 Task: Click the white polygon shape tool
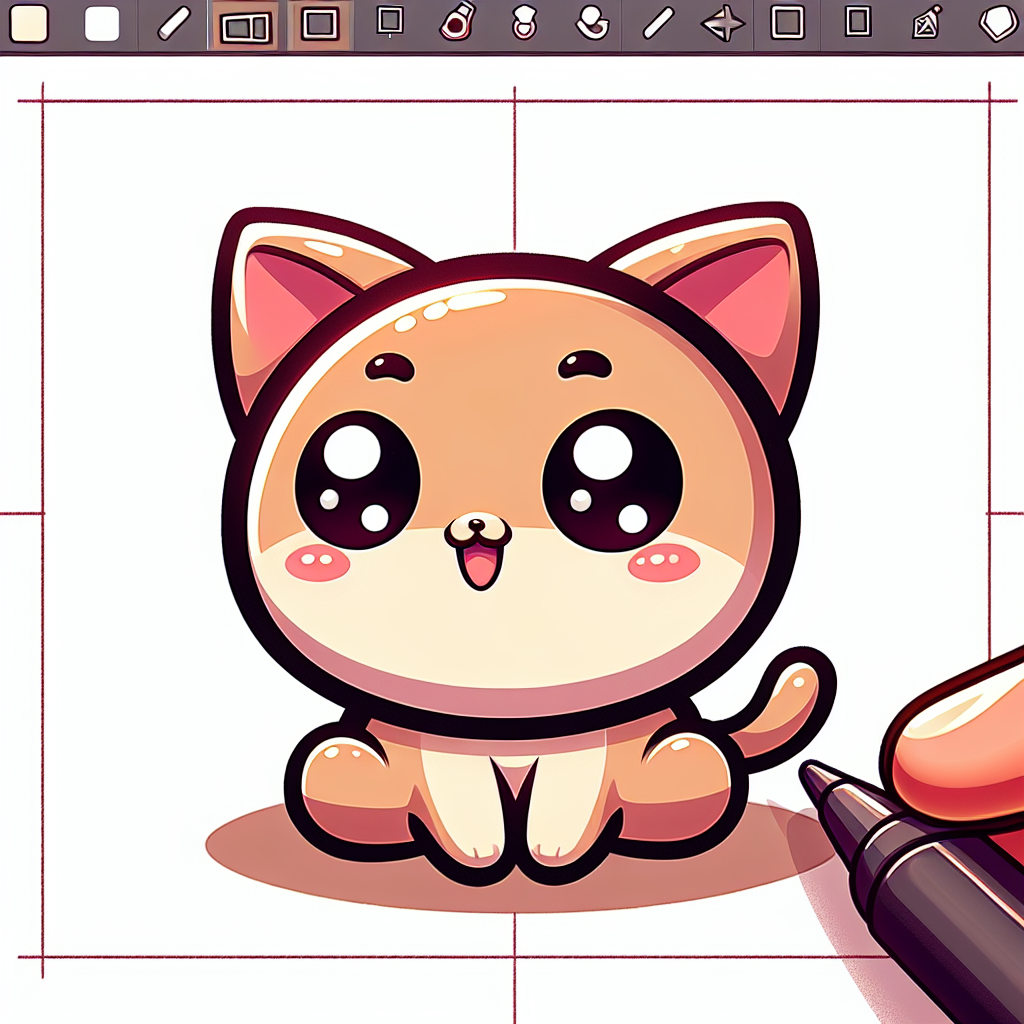997,23
